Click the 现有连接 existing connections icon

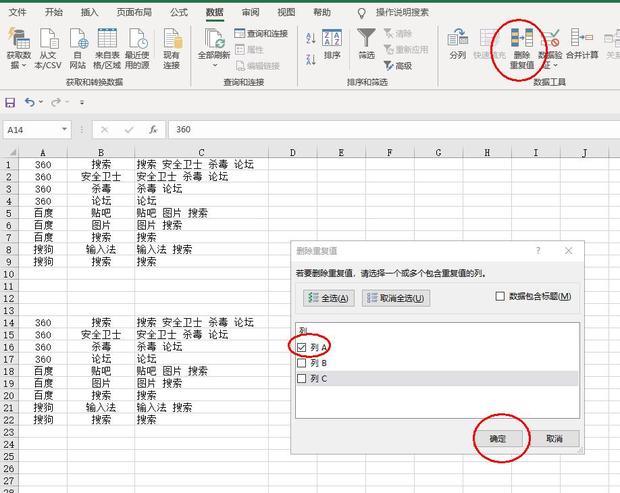coord(171,39)
